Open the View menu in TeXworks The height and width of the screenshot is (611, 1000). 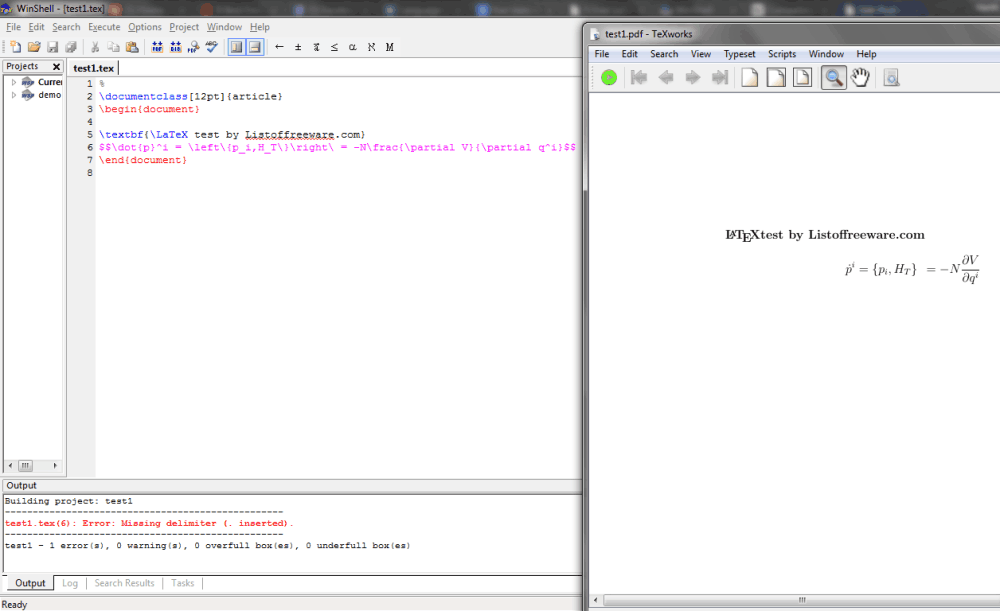tap(701, 54)
